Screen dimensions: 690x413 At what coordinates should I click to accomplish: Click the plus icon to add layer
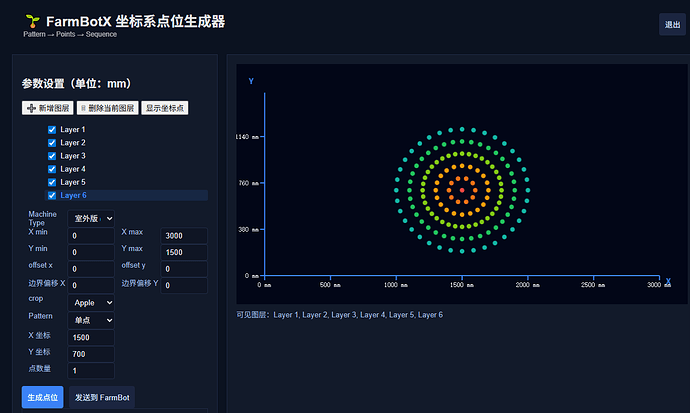pos(31,108)
